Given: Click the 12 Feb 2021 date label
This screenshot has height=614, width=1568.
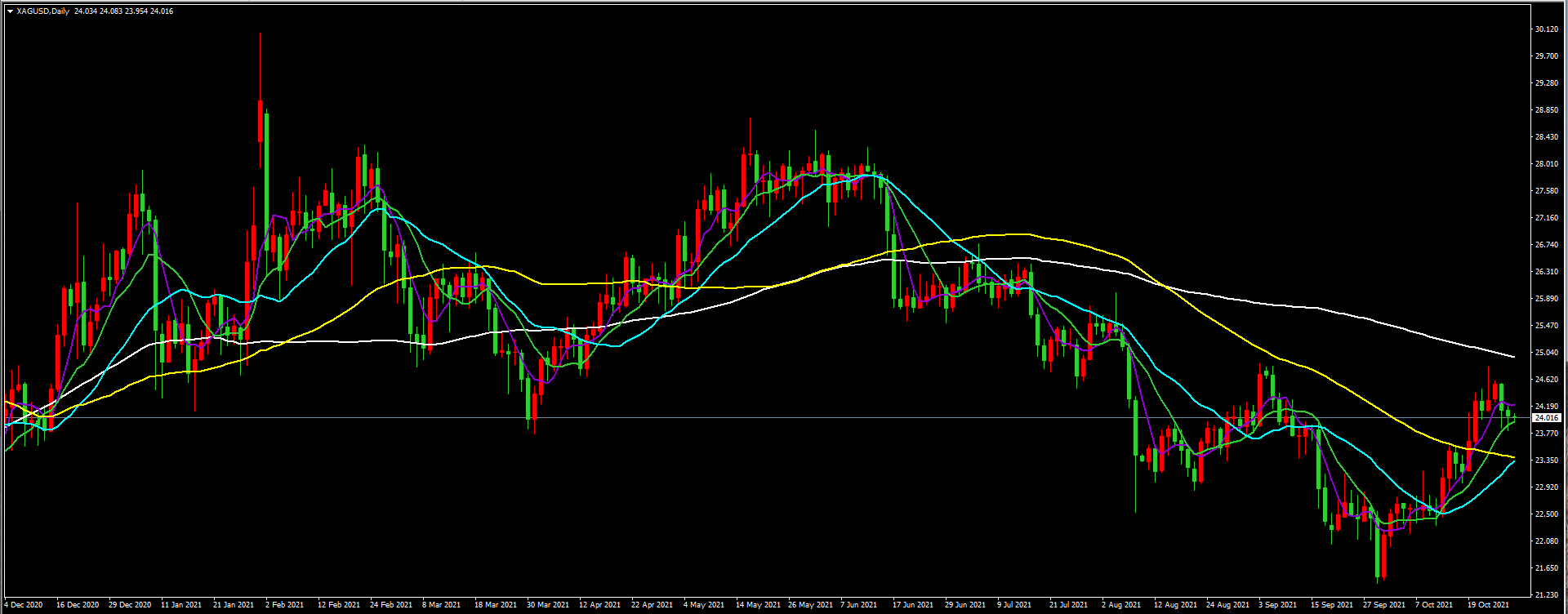Looking at the screenshot, I should [x=339, y=605].
